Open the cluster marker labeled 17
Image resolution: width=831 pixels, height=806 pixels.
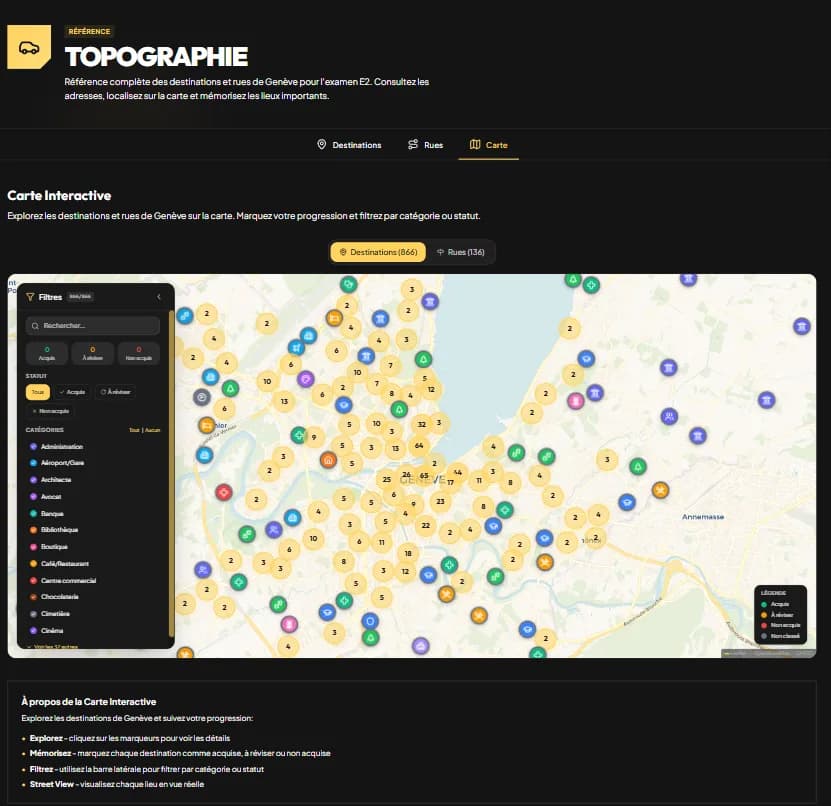pos(450,483)
